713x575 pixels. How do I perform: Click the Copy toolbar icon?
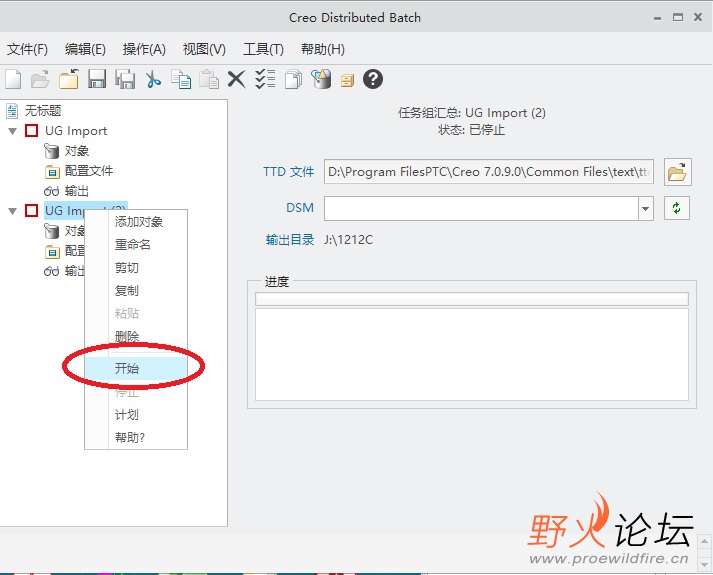(181, 80)
